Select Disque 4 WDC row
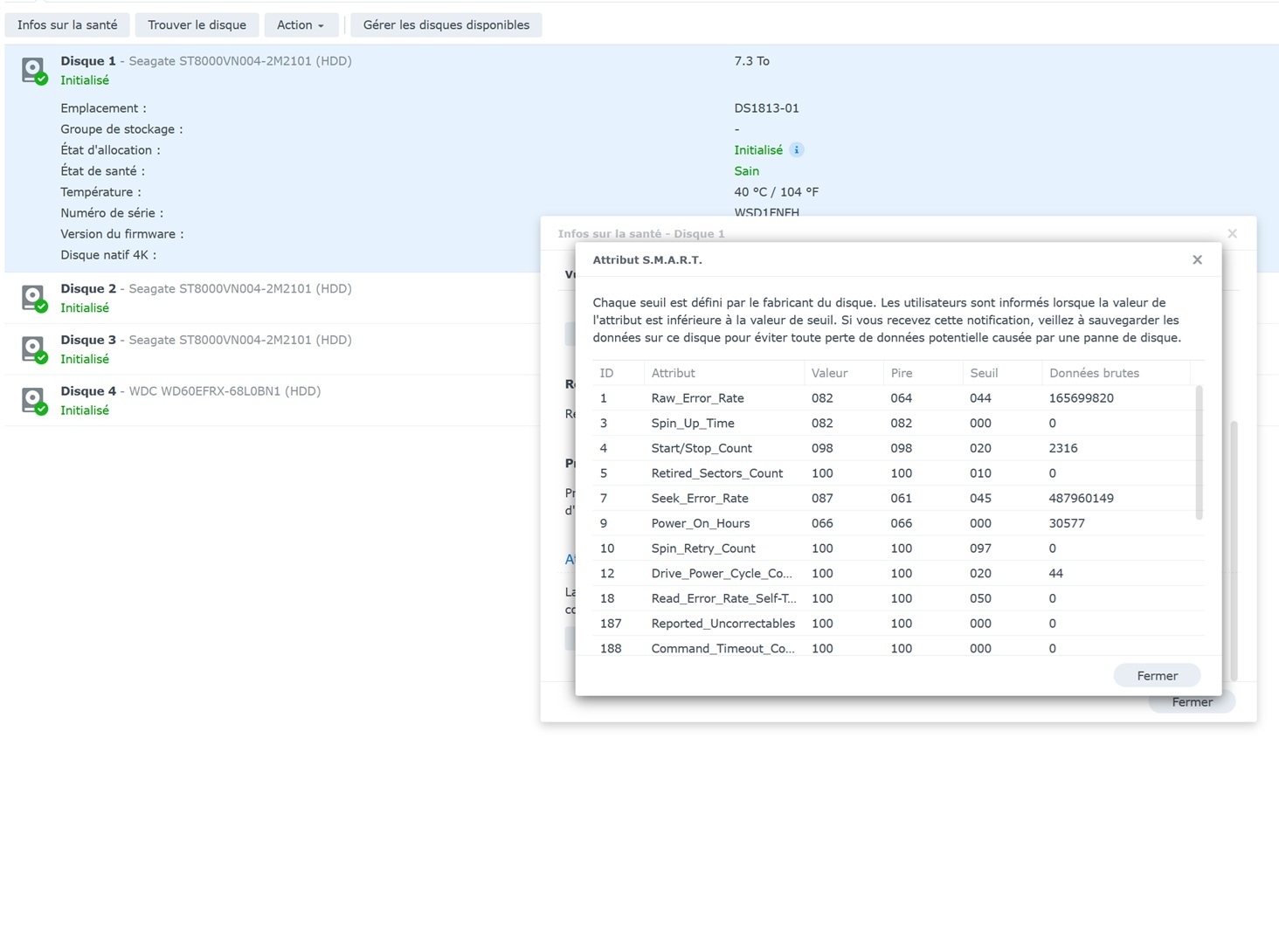1279x952 pixels. [x=273, y=401]
